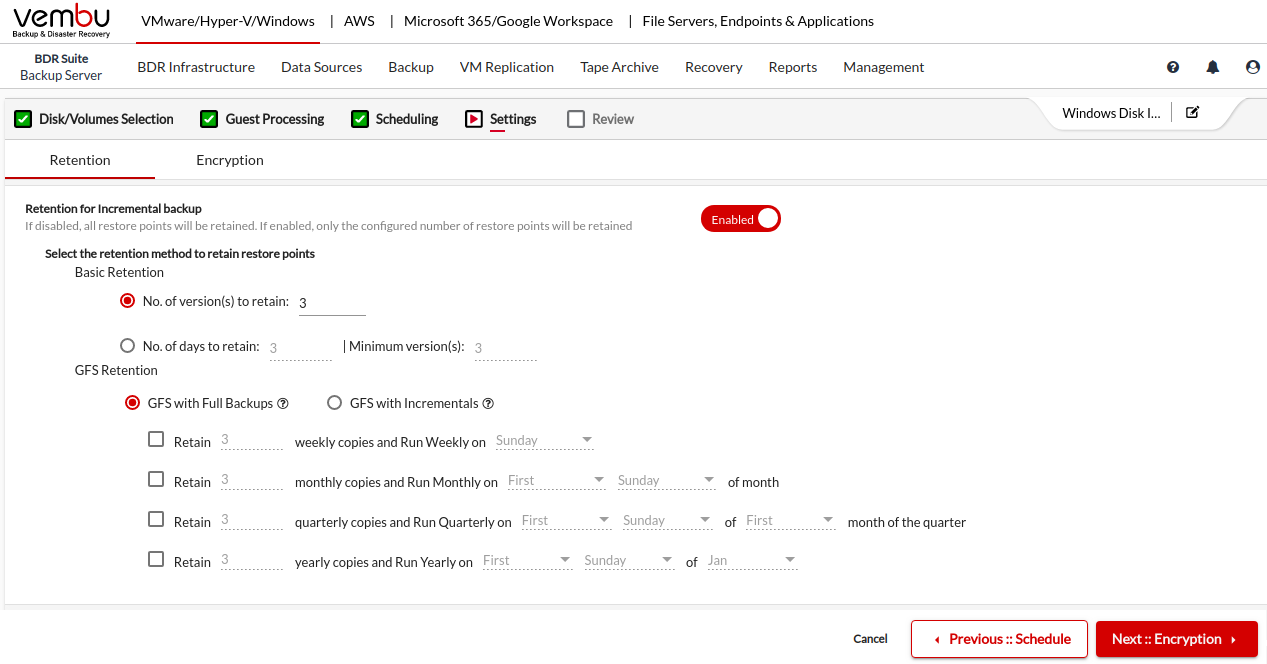Enable the weekly copies retain checkbox
The height and width of the screenshot is (664, 1267).
pyautogui.click(x=156, y=440)
